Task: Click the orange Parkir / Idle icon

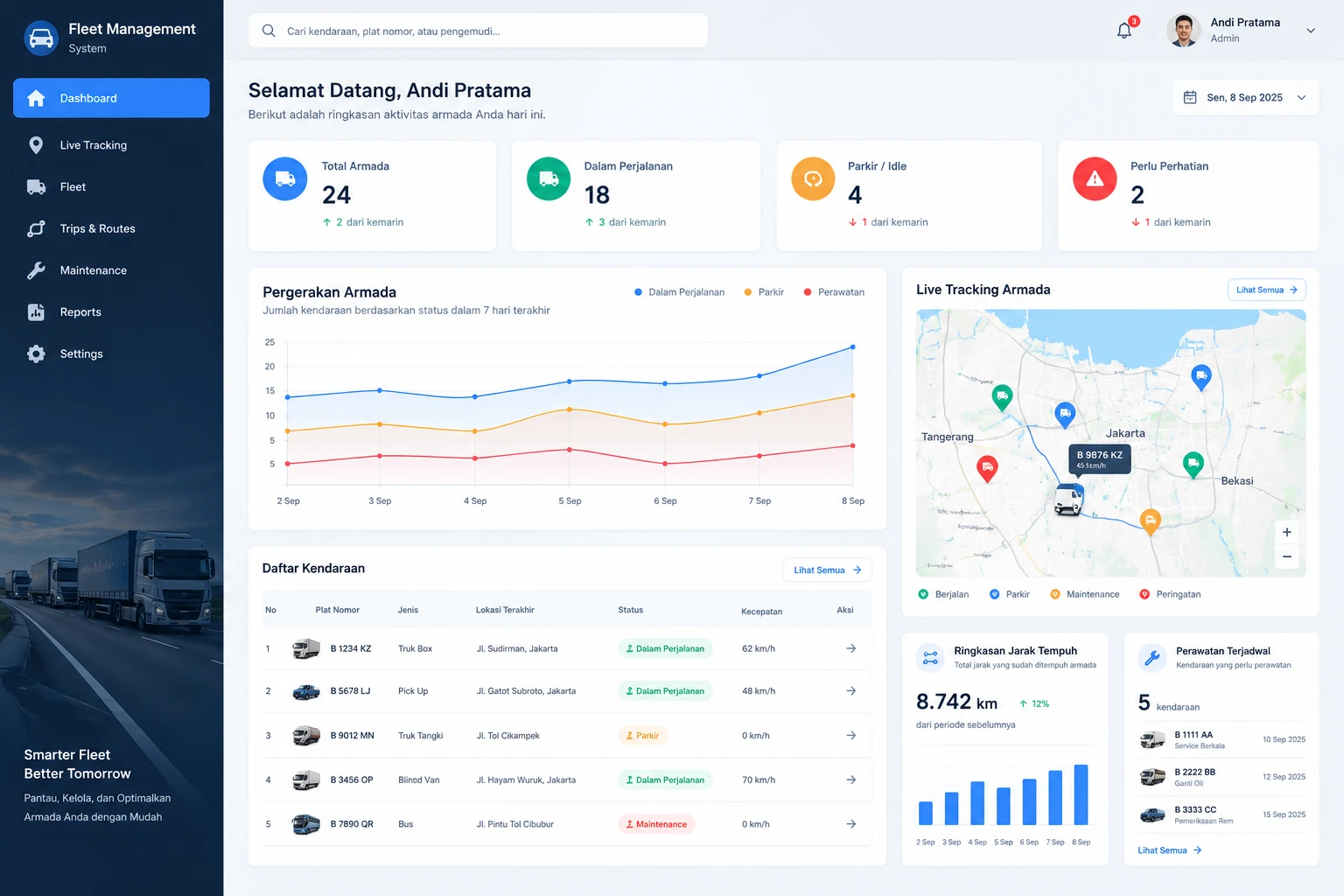Action: (x=814, y=178)
